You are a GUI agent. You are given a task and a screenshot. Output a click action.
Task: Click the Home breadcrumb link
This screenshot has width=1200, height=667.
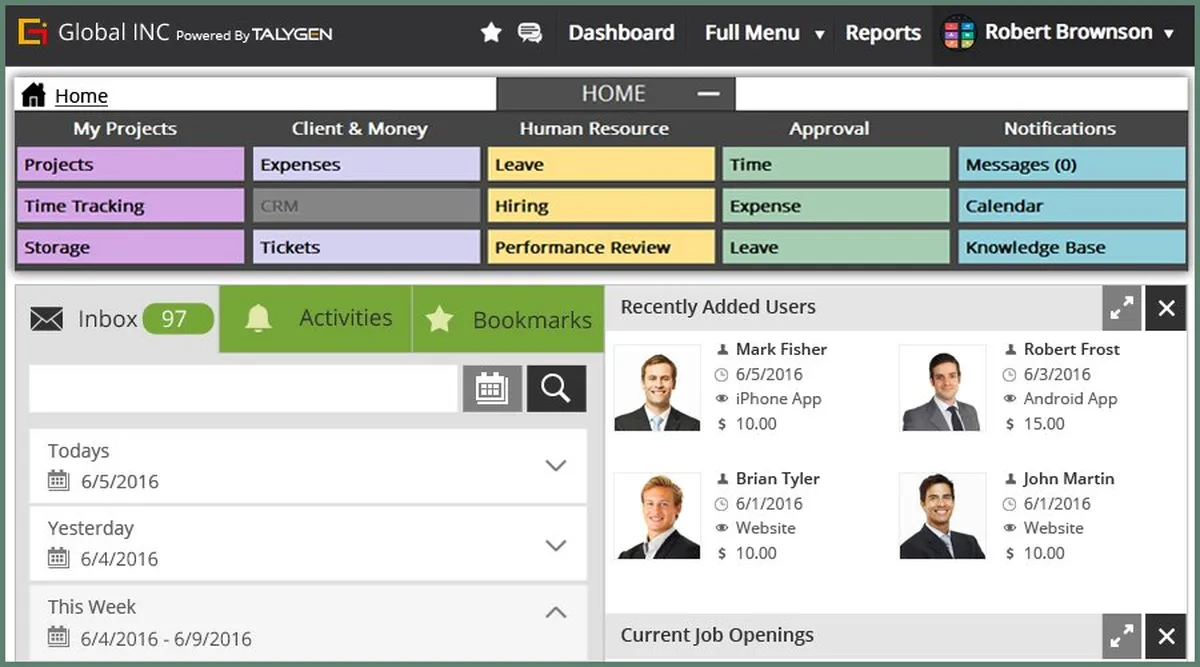click(81, 96)
